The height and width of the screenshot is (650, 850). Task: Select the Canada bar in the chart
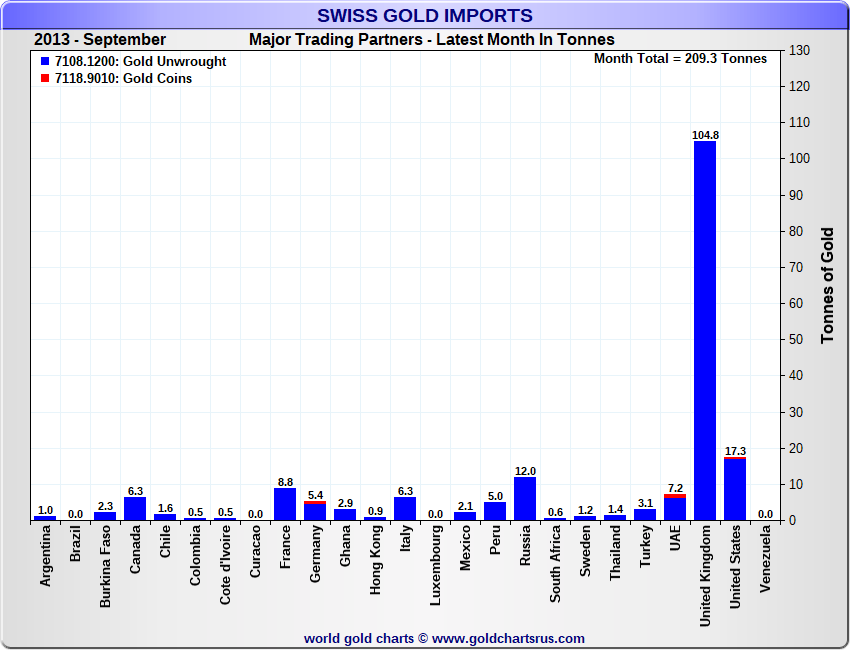(135, 509)
